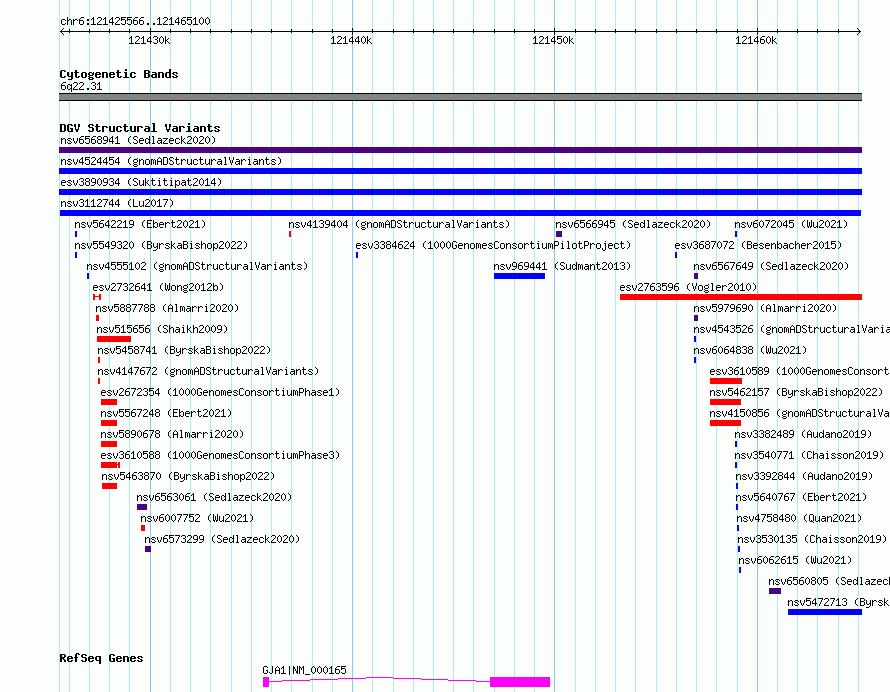Select nsv5567248 (Ebert2021) label

coord(166,413)
